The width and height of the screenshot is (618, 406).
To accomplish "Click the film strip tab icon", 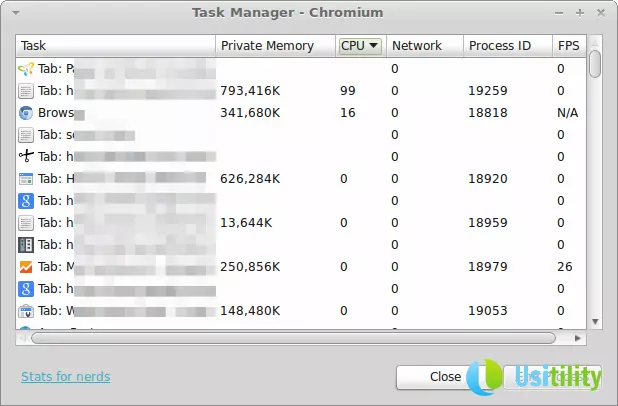I will [26, 245].
